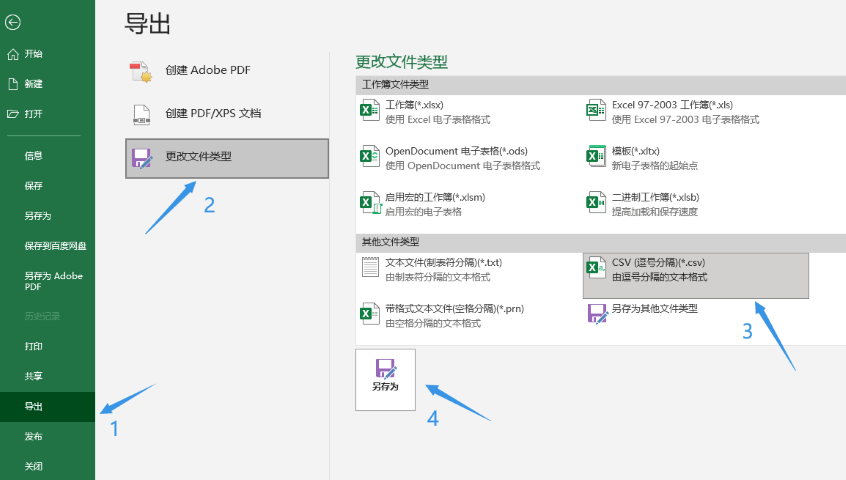Image resolution: width=846 pixels, height=480 pixels.
Task: Click the open folder icon beside 打开
Action: click(x=13, y=114)
